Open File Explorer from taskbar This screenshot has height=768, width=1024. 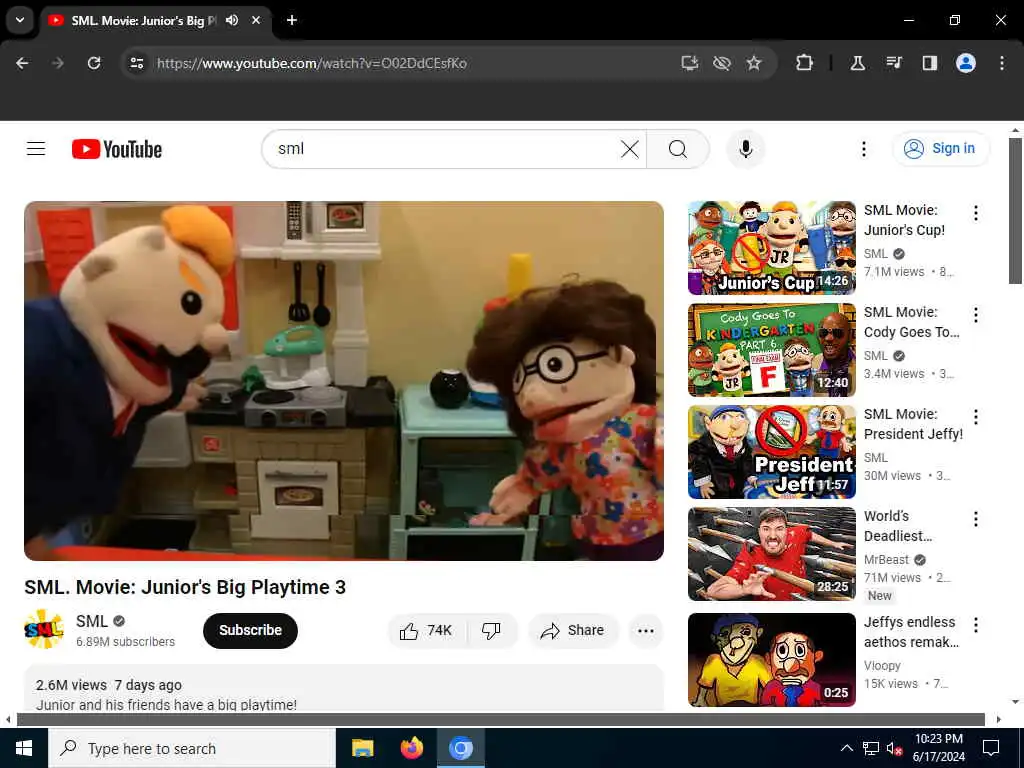click(x=362, y=748)
